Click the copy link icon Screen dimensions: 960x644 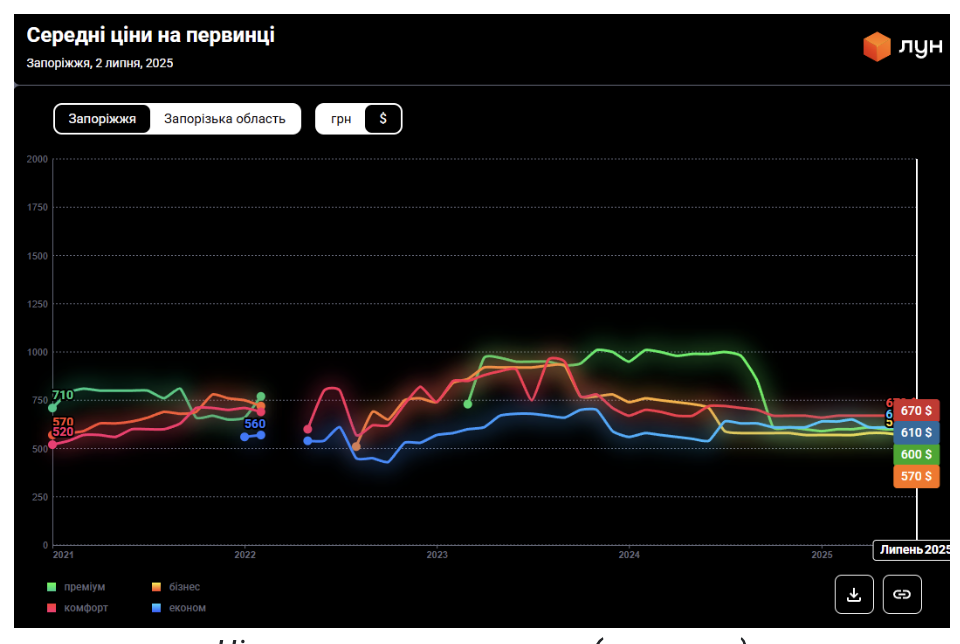click(902, 594)
